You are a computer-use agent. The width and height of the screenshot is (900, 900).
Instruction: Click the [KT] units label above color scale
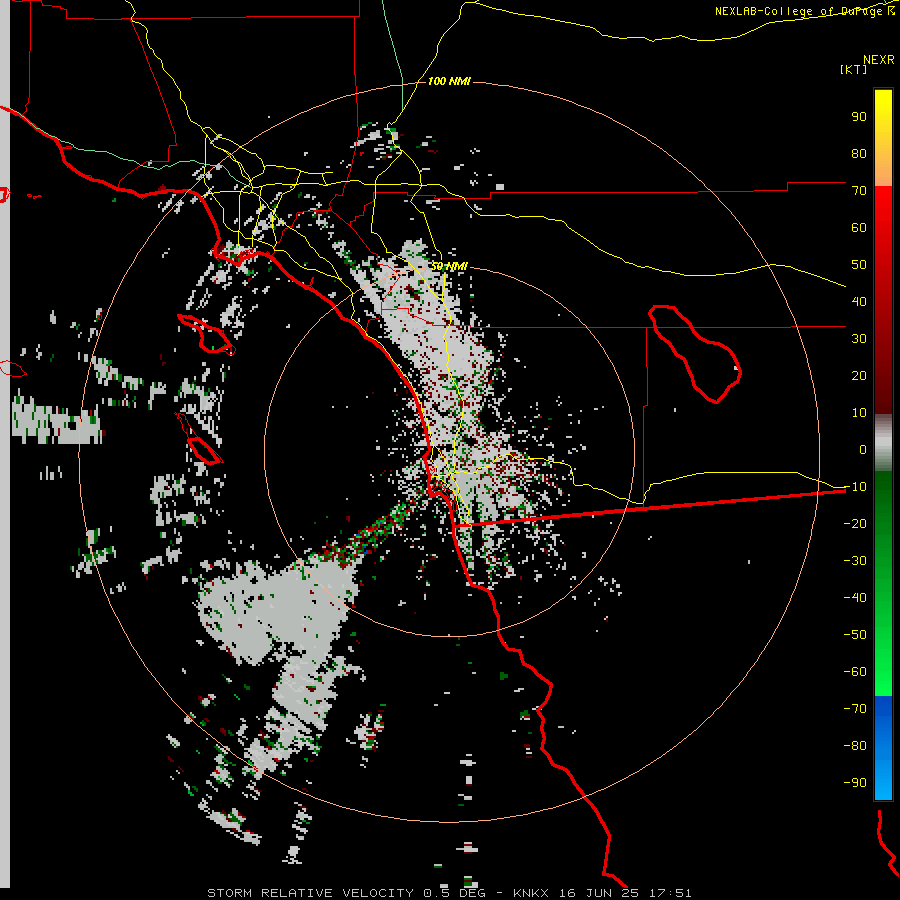pos(854,69)
